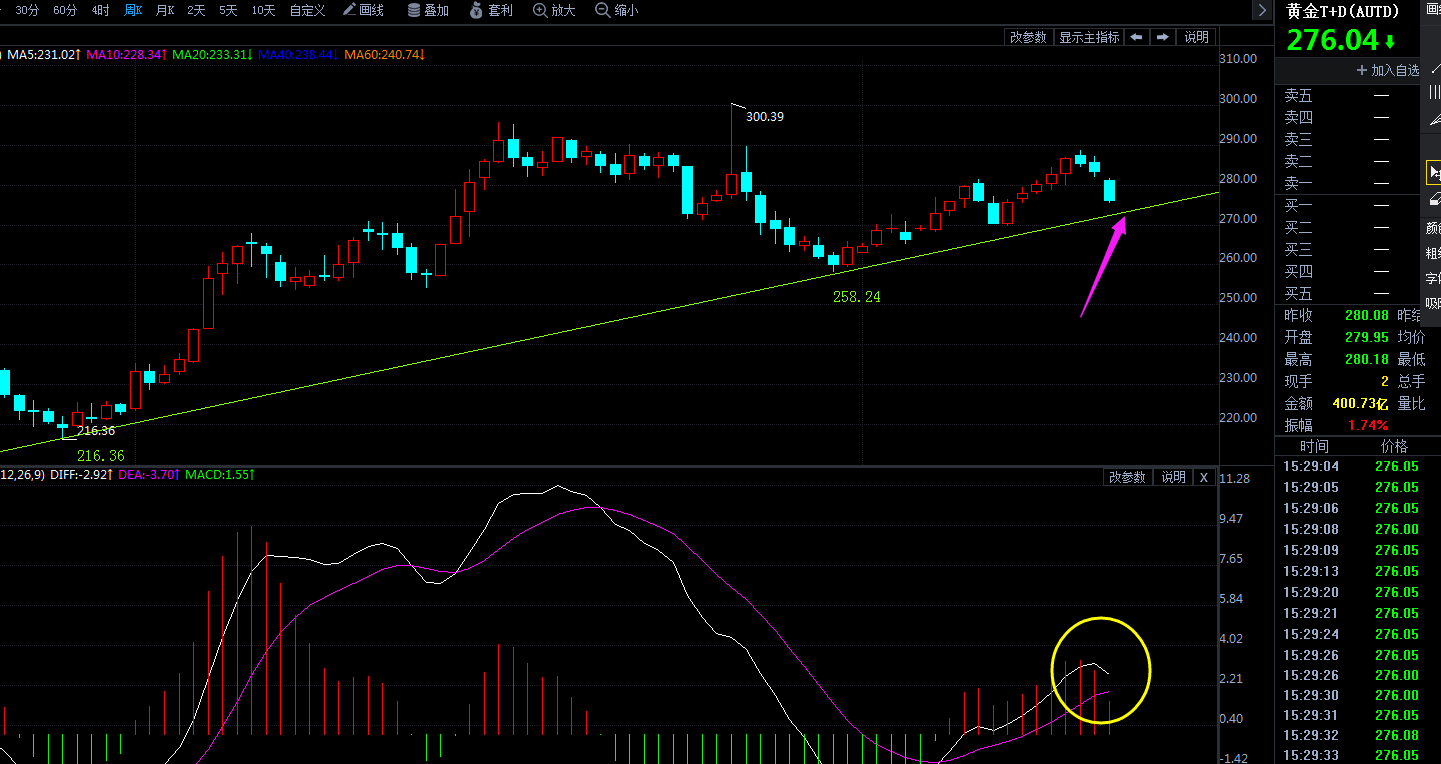Click the DEA:-3.70 MACD value
Image resolution: width=1441 pixels, height=764 pixels.
(x=151, y=474)
